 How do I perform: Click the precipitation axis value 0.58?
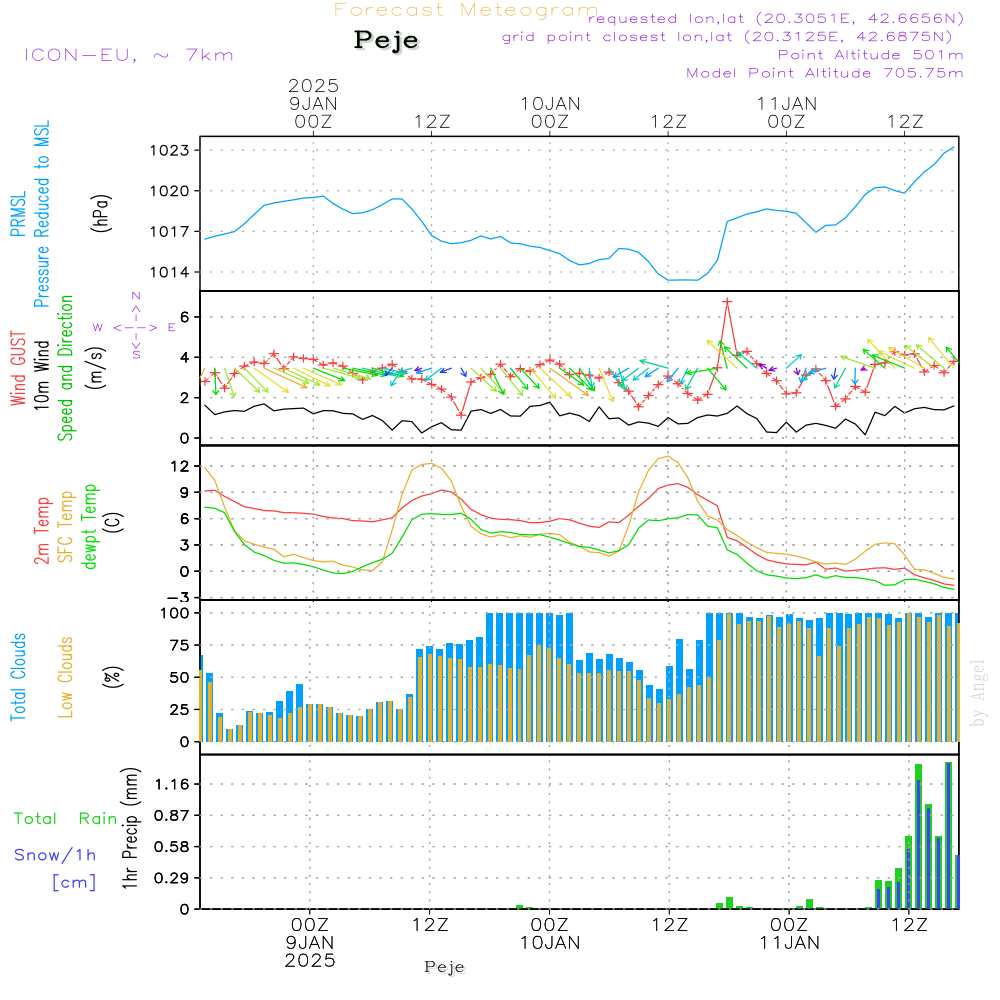[x=172, y=847]
